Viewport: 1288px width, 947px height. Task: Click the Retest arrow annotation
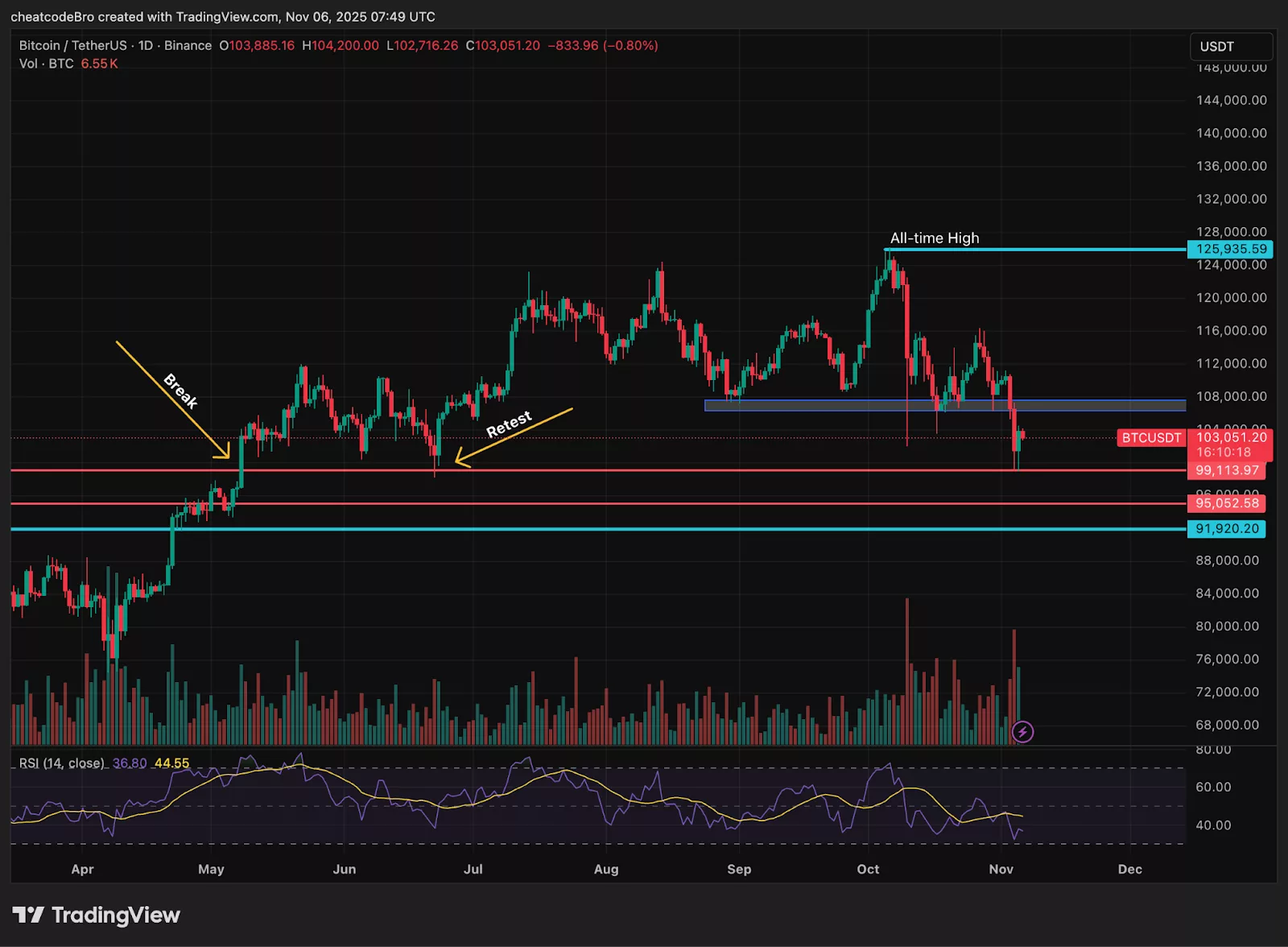[x=510, y=424]
